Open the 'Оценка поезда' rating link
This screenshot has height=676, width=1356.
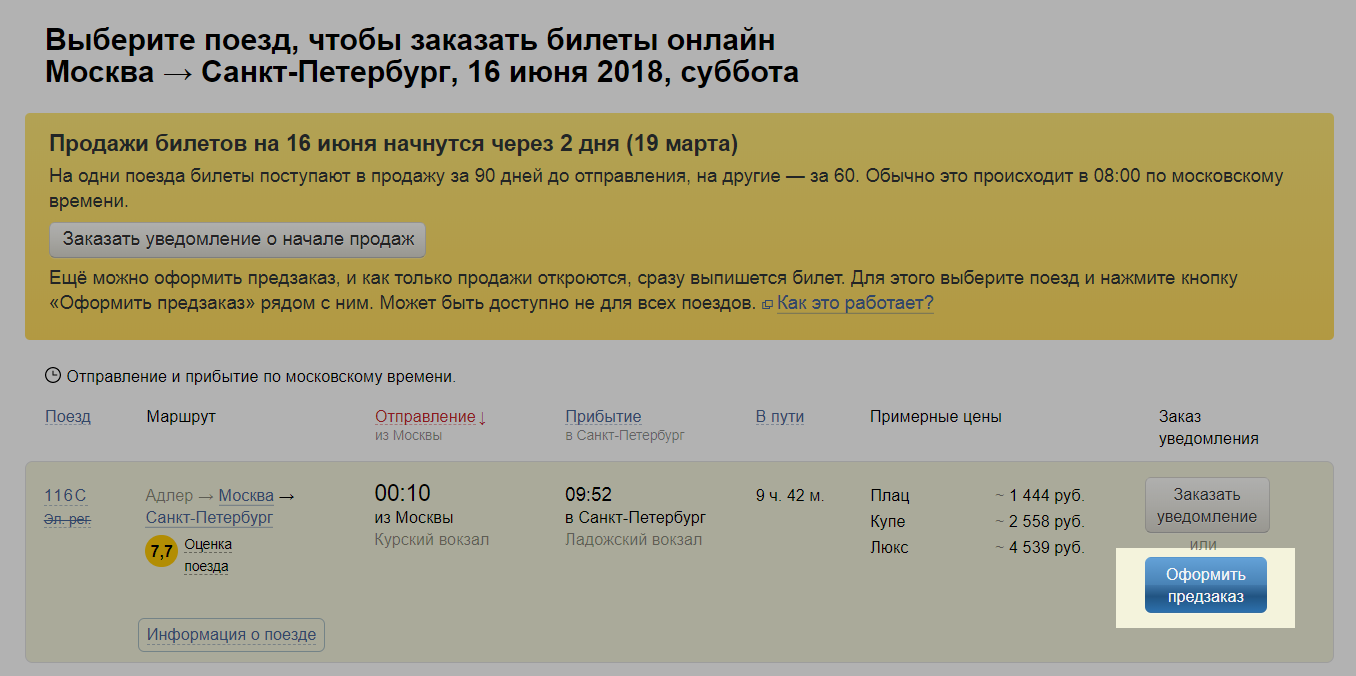click(x=207, y=555)
